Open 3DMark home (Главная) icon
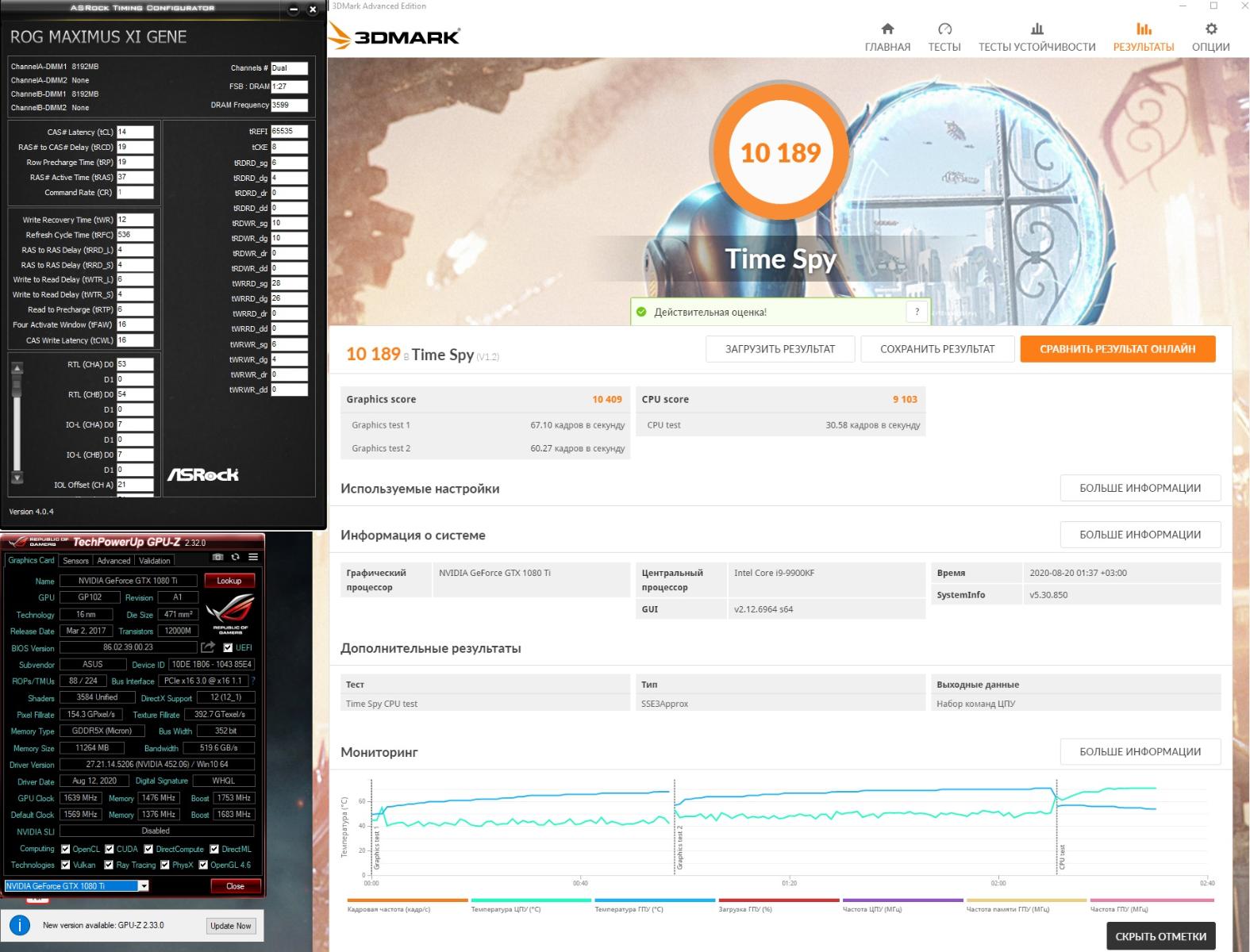 (x=887, y=29)
